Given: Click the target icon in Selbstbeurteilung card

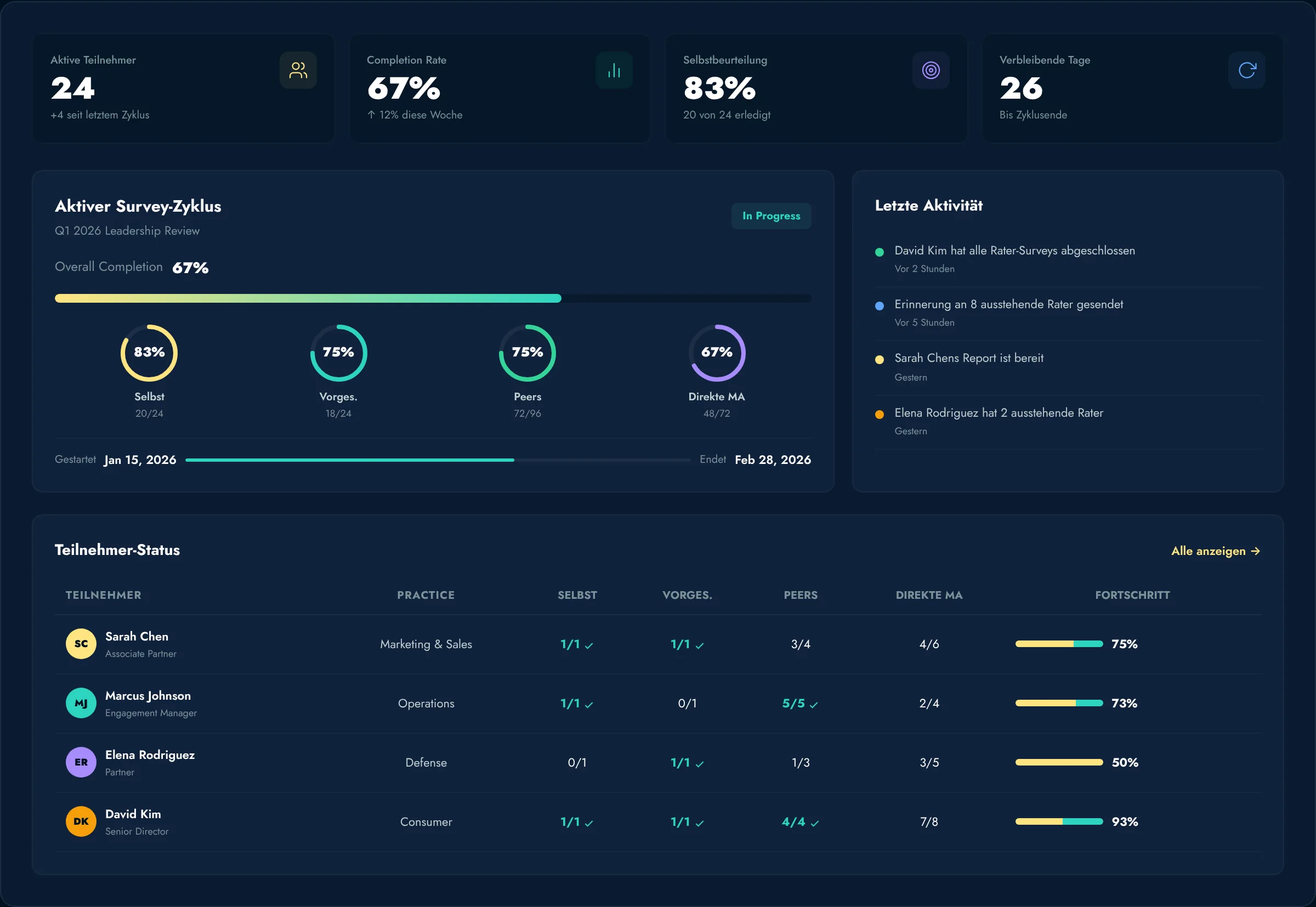Looking at the screenshot, I should pos(931,71).
